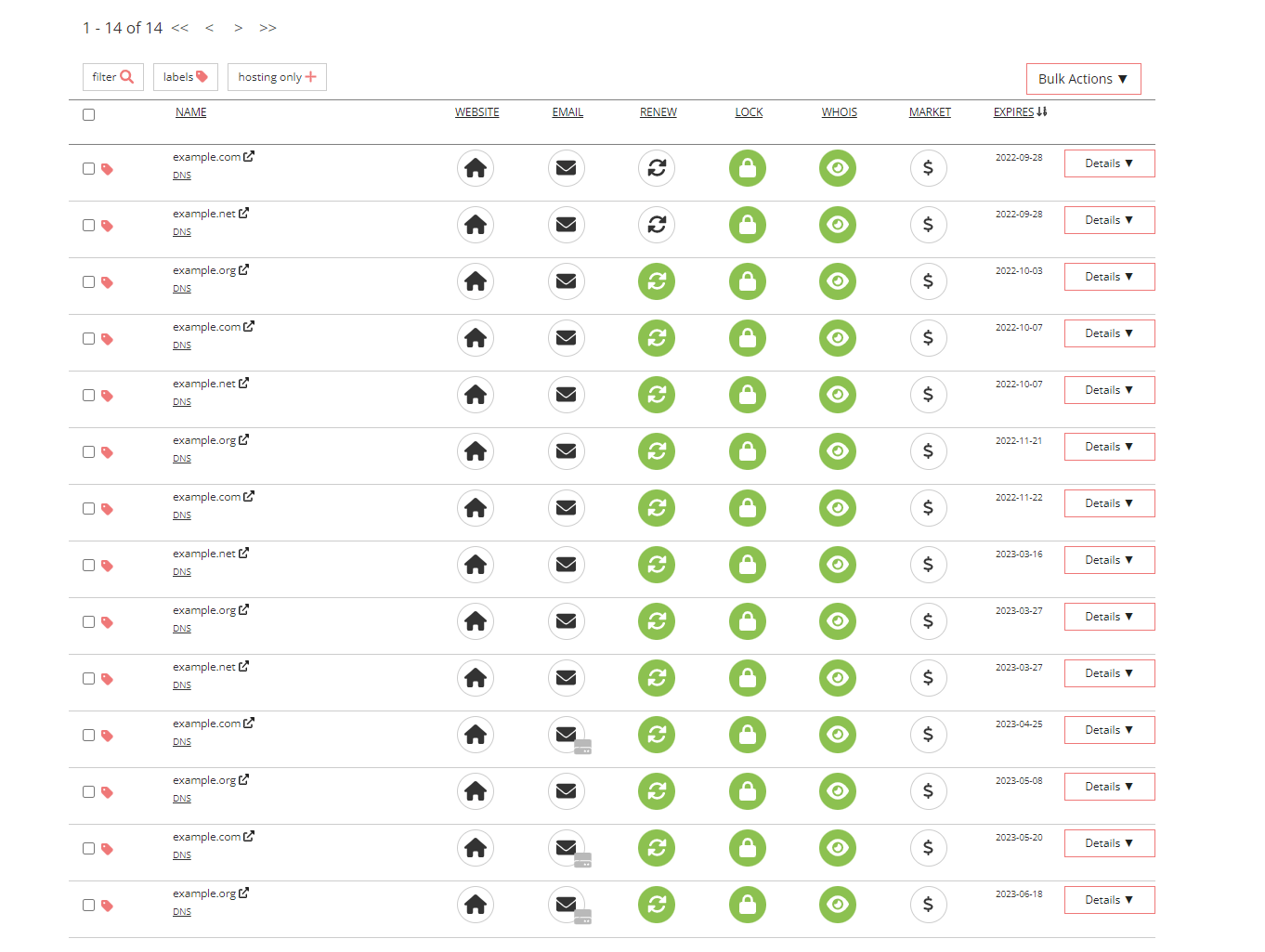This screenshot has height=952, width=1265.
Task: Click the email icon with payment badge expiring 2023-04-25
Action: click(567, 735)
